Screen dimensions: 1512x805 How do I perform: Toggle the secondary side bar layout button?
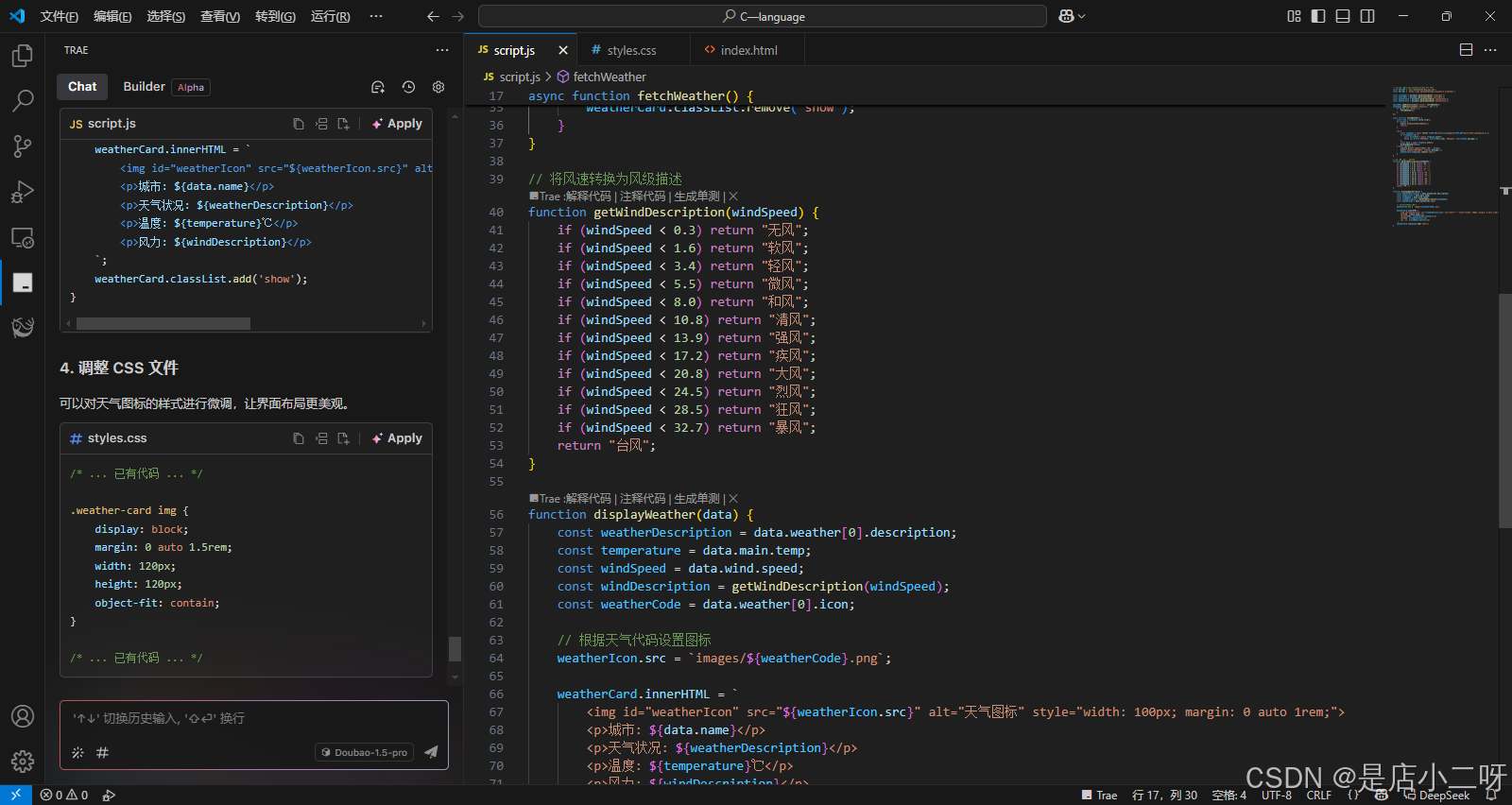coord(1367,16)
